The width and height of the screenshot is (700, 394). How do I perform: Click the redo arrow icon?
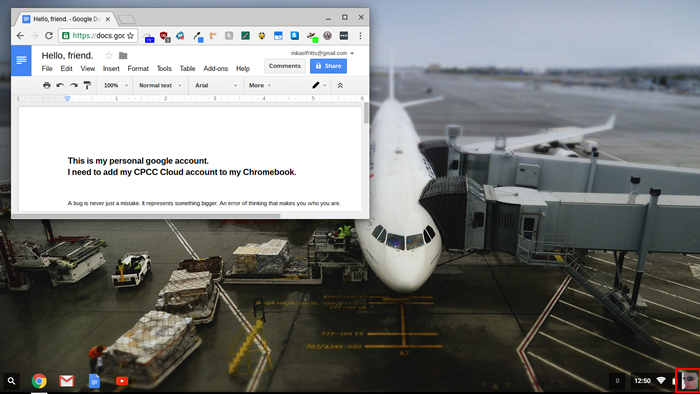point(74,85)
